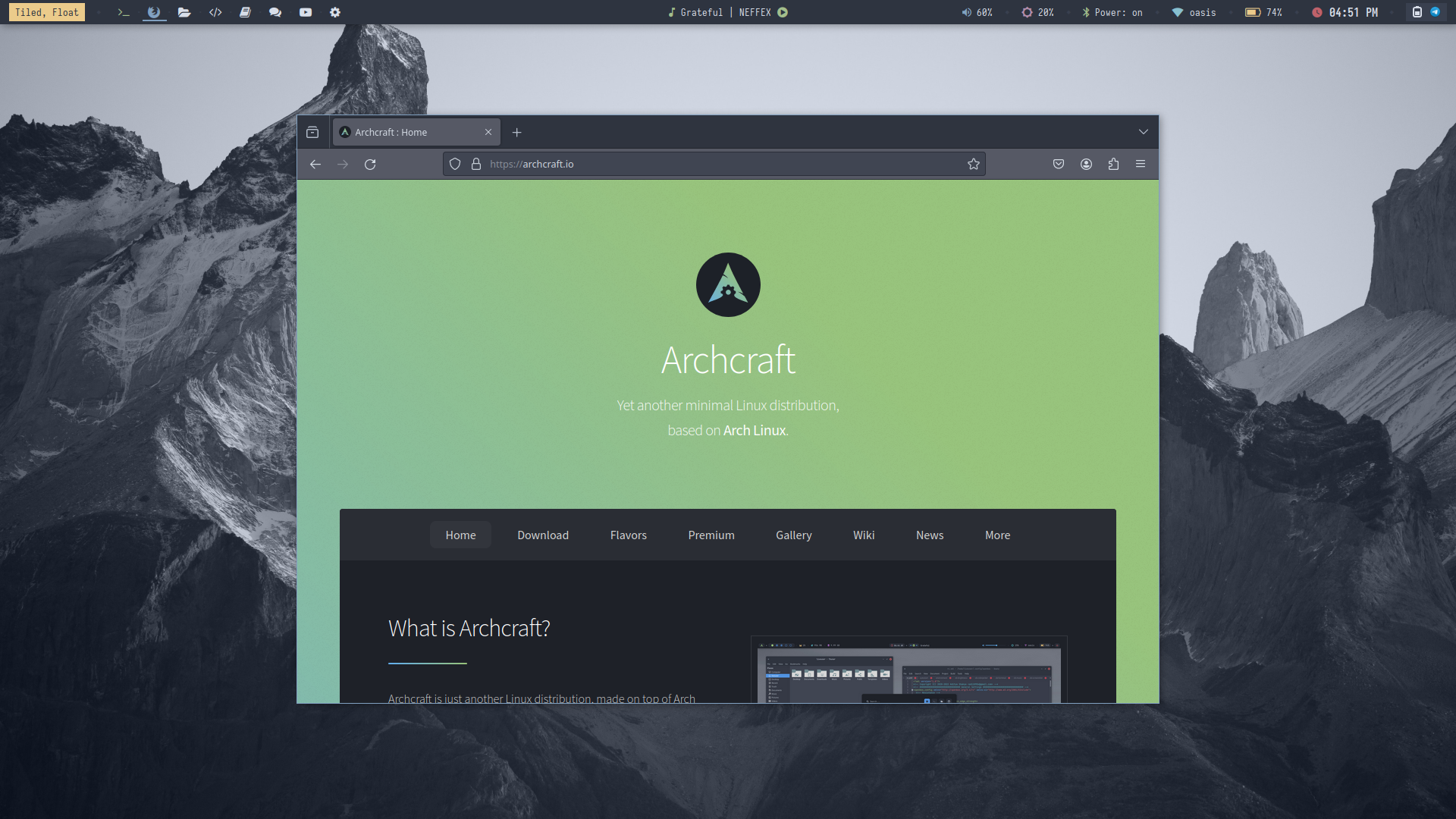Open the Firefox hamburger menu
This screenshot has height=819, width=1456.
[x=1141, y=164]
